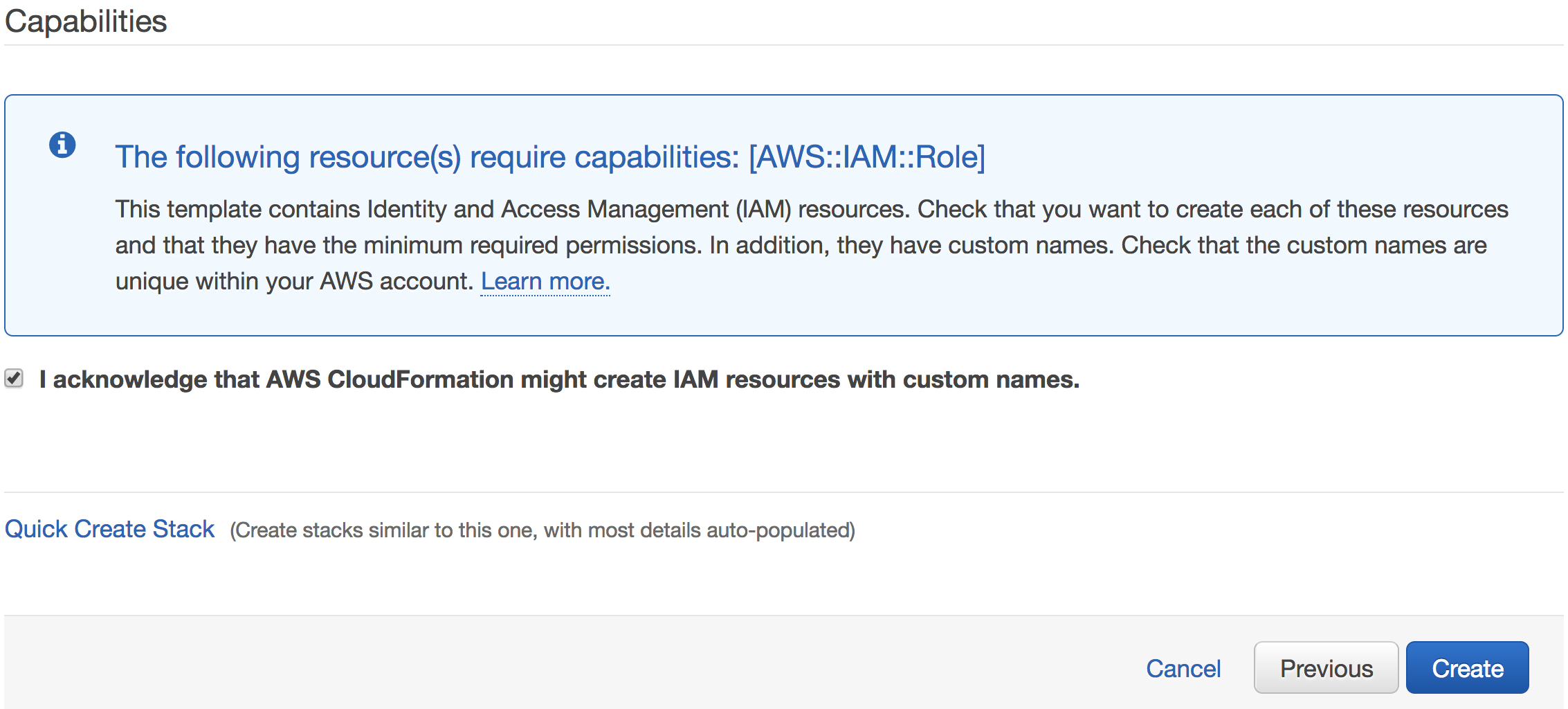Click the blue Create button

pos(1468,668)
